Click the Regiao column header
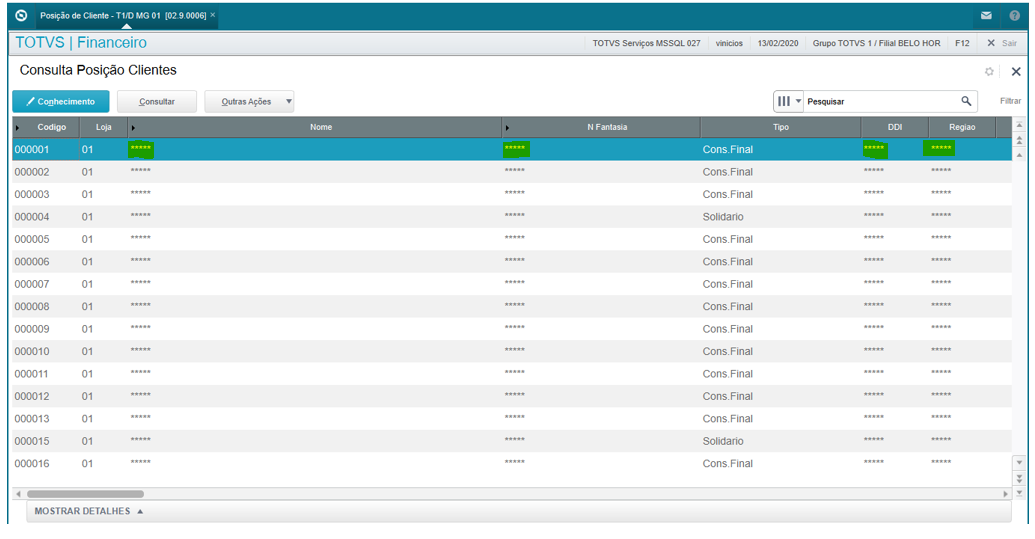Screen dimensions: 1035x539 click(x=962, y=127)
